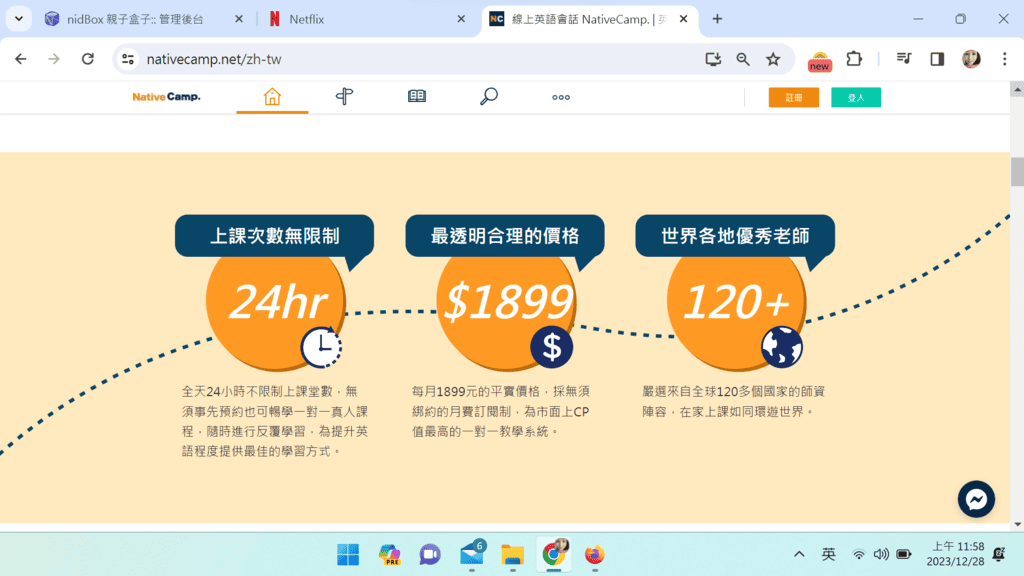Click the NativeCamp logo
1024x576 pixels.
coord(167,97)
